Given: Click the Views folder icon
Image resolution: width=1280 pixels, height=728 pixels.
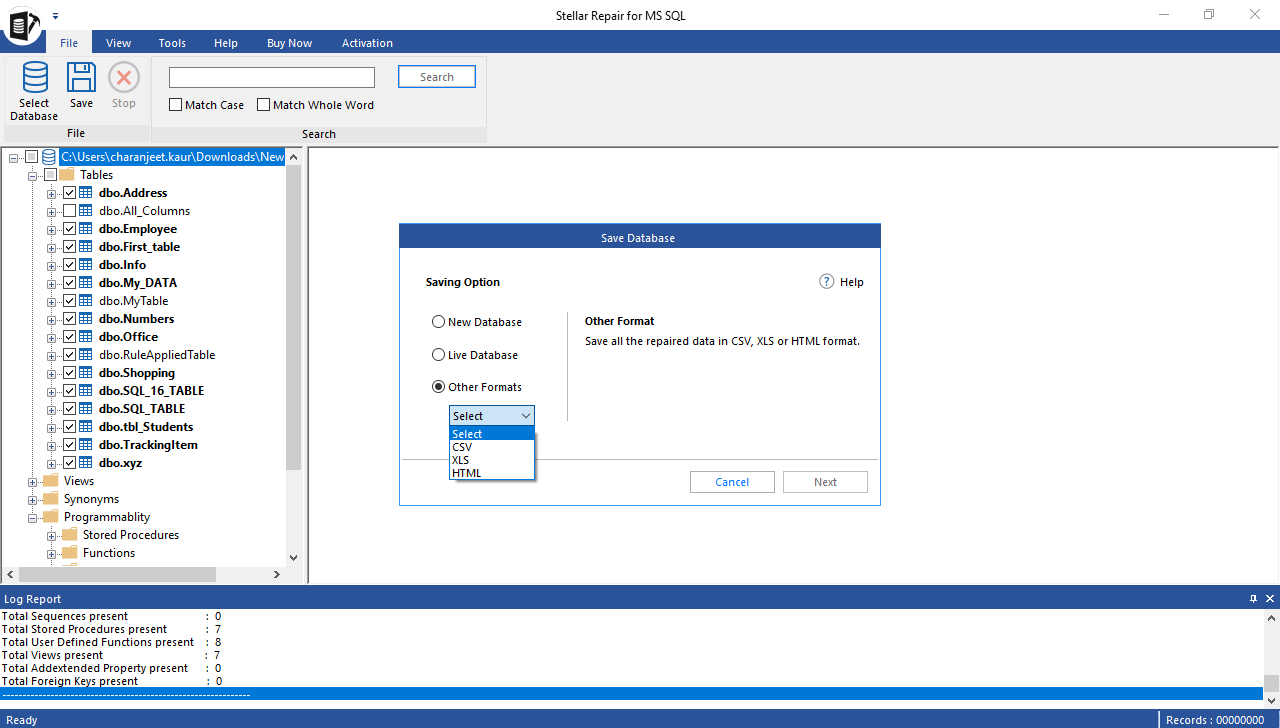Looking at the screenshot, I should 51,481.
